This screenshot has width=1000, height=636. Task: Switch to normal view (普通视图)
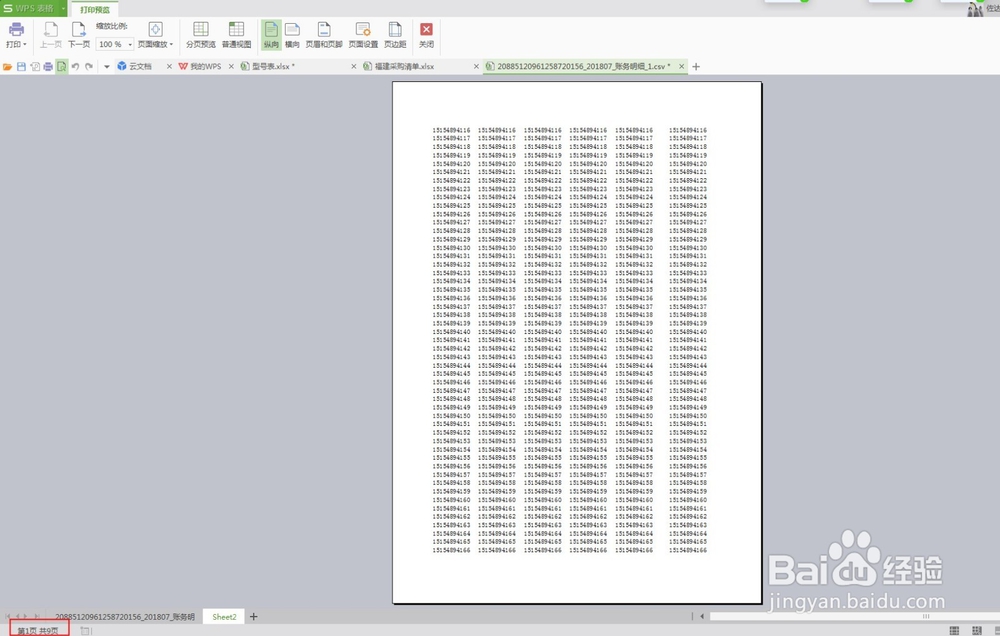pos(236,35)
